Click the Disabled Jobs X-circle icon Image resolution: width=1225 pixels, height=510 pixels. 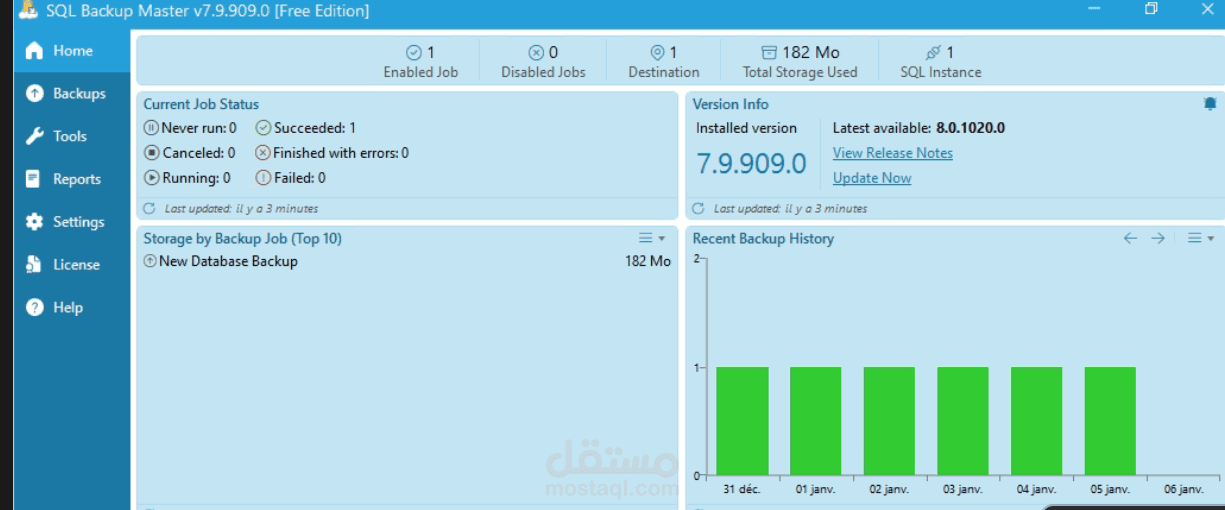click(536, 52)
